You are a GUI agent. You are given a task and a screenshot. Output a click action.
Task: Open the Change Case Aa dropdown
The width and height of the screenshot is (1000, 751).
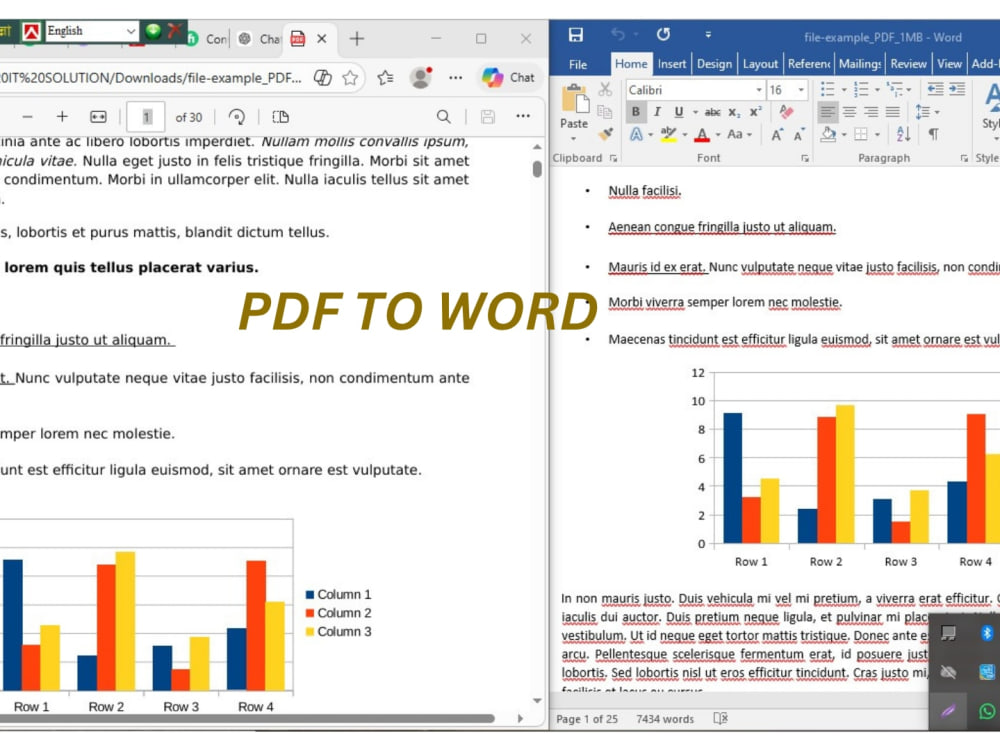(x=740, y=134)
